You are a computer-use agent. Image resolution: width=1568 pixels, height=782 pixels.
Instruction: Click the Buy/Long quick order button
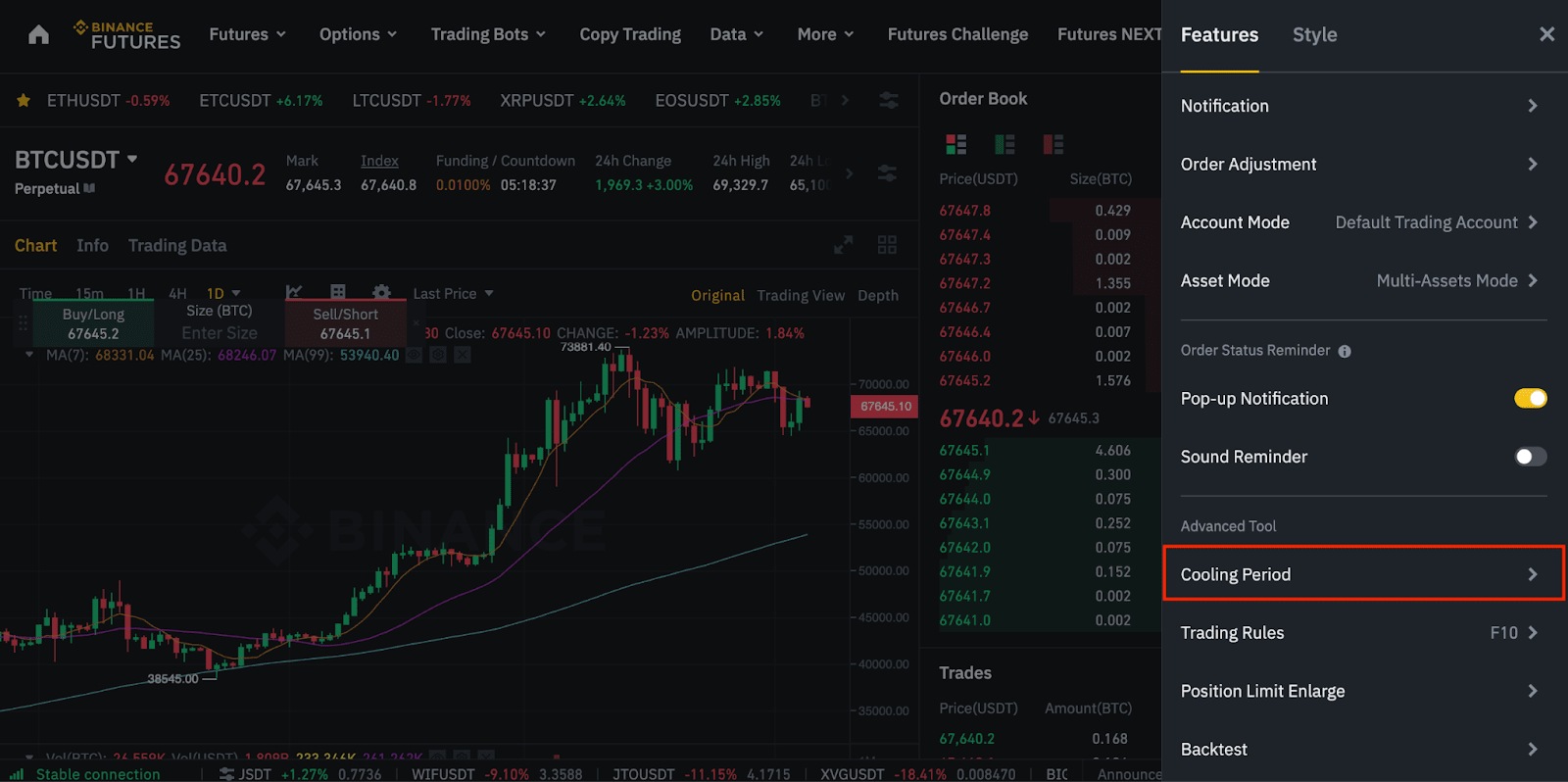point(93,324)
